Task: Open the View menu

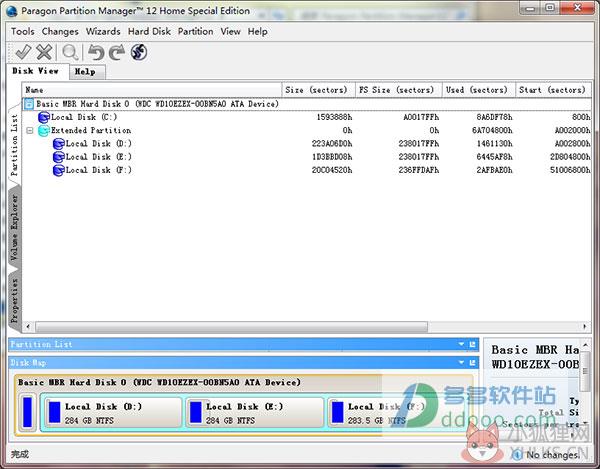Action: [230, 31]
